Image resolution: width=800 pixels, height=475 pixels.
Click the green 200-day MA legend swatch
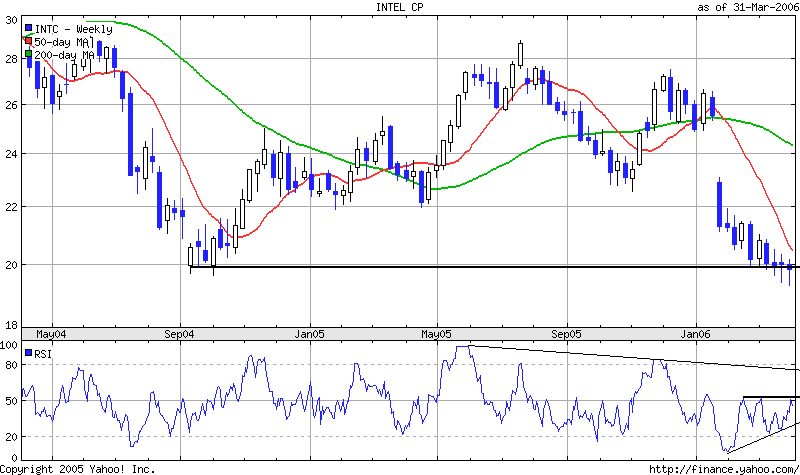click(29, 54)
